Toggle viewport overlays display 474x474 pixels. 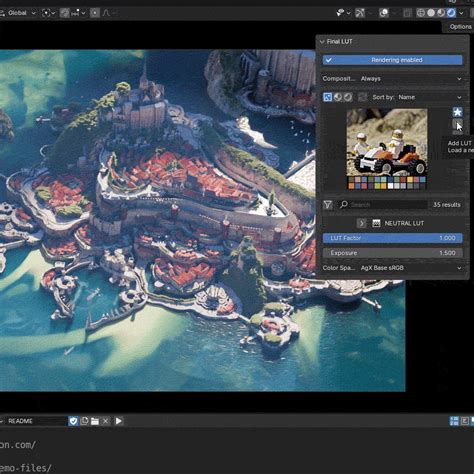coord(384,13)
